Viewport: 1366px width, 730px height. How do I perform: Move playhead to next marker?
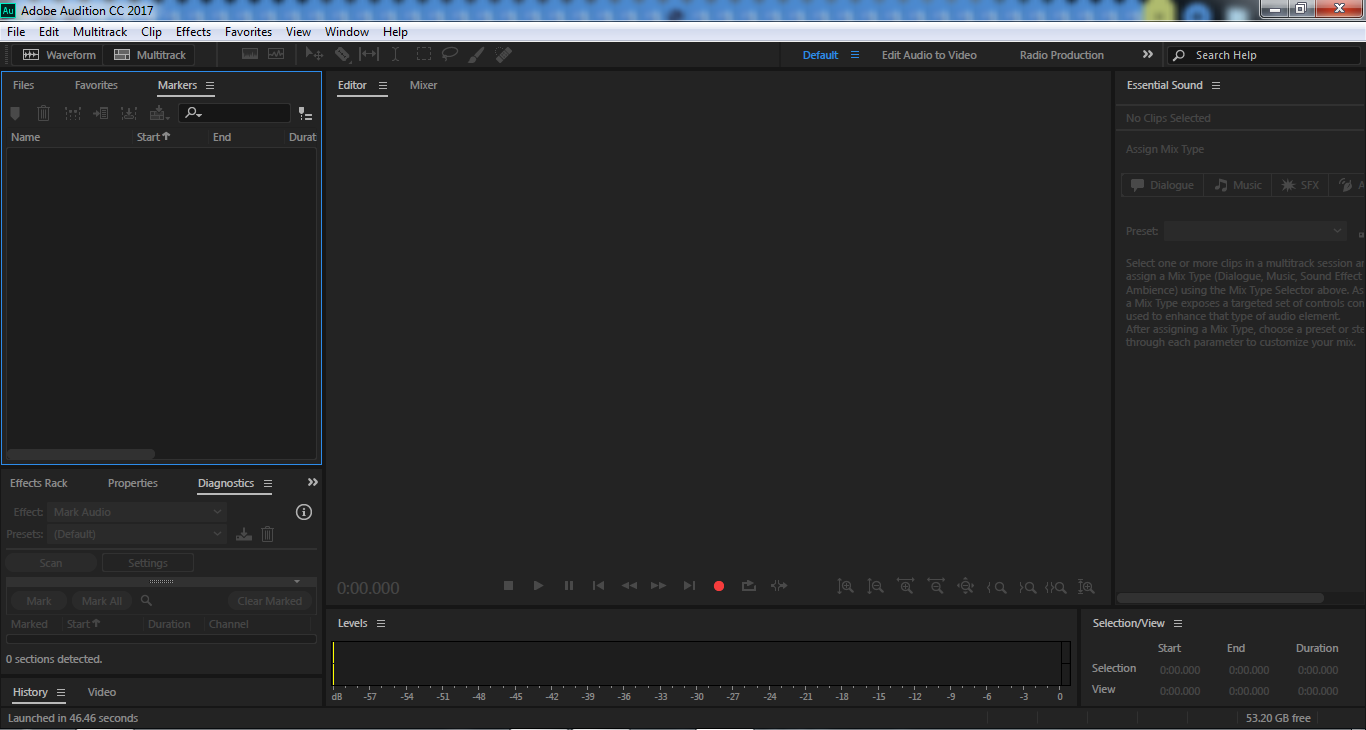coord(689,586)
